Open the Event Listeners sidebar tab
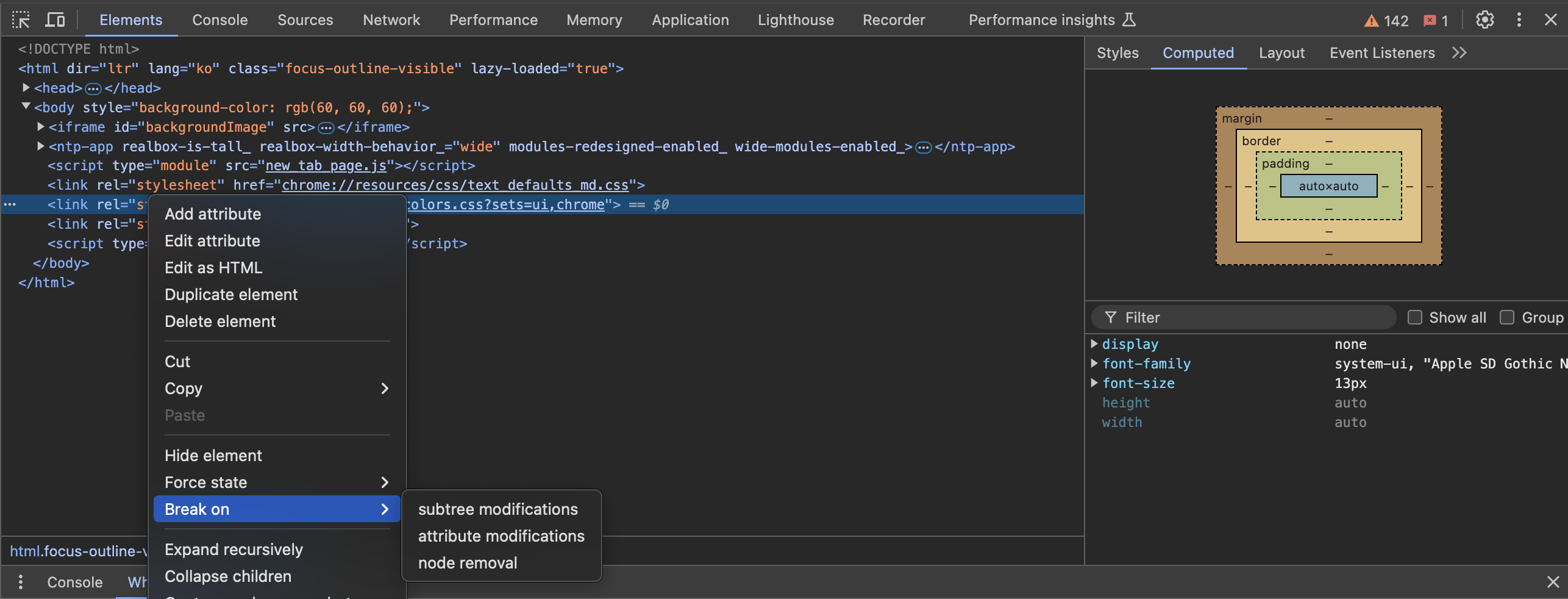1568x599 pixels. [x=1382, y=53]
